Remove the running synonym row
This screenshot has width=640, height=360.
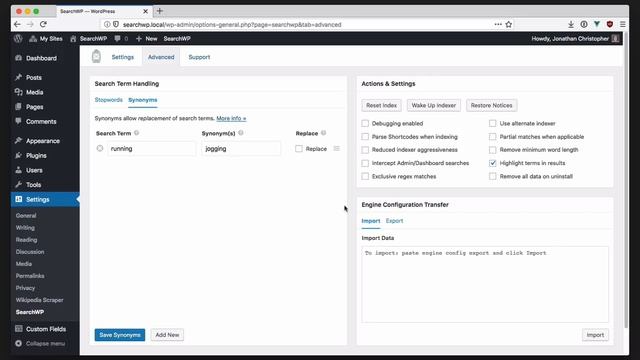pos(100,148)
